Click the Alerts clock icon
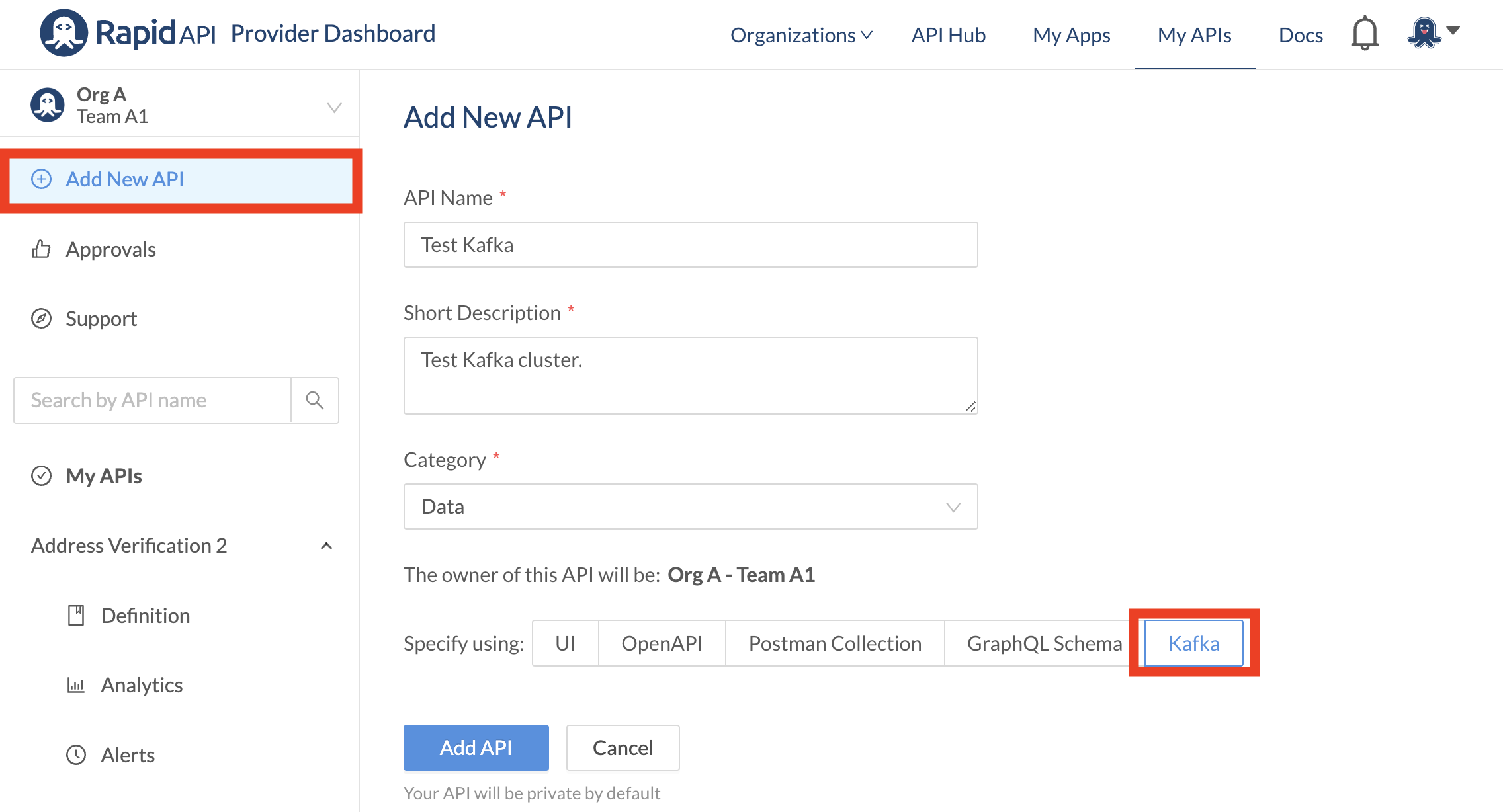Viewport: 1503px width, 812px height. coord(76,754)
